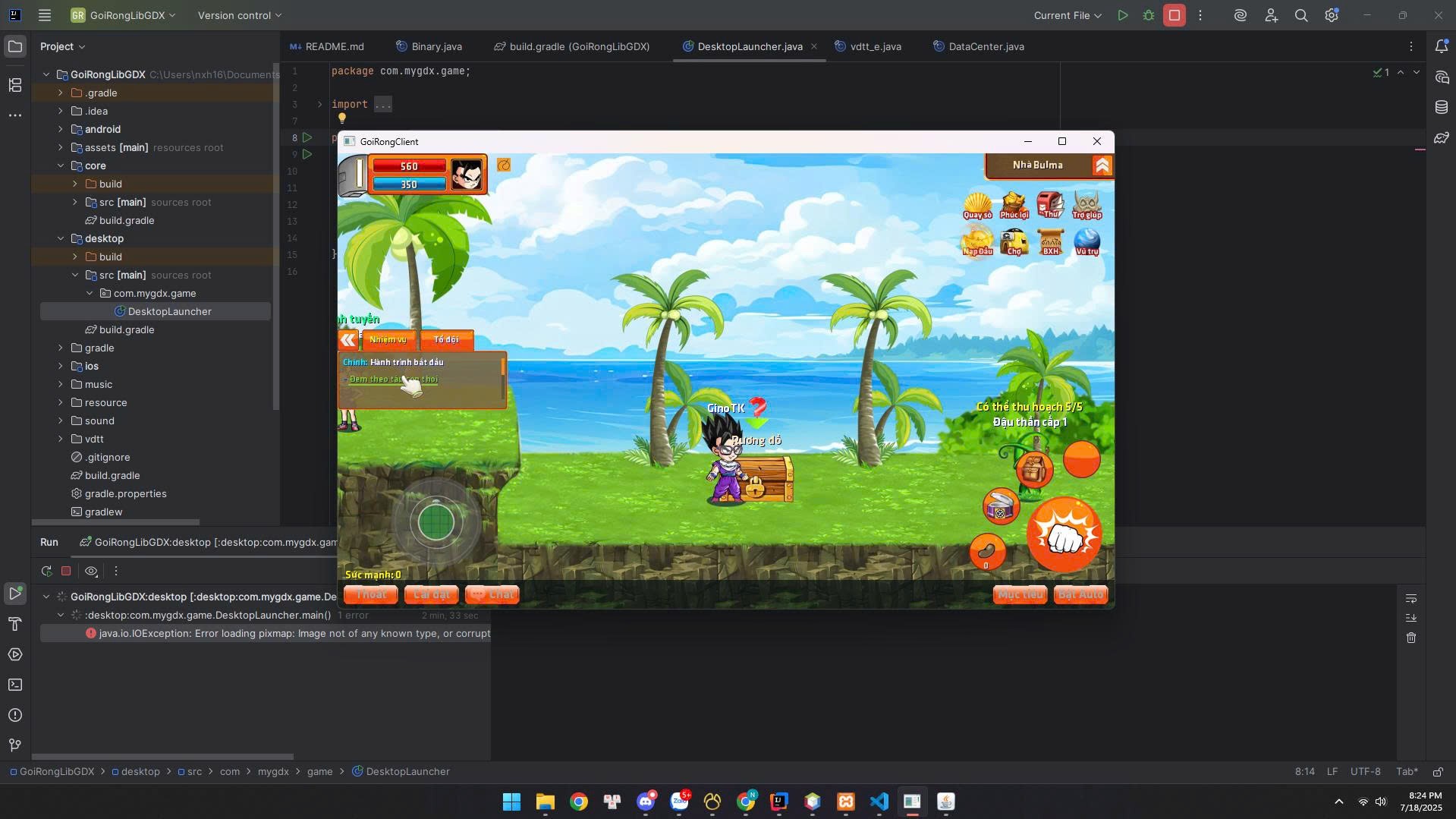Open the Nạp Đầu top-up icon

pos(977,242)
